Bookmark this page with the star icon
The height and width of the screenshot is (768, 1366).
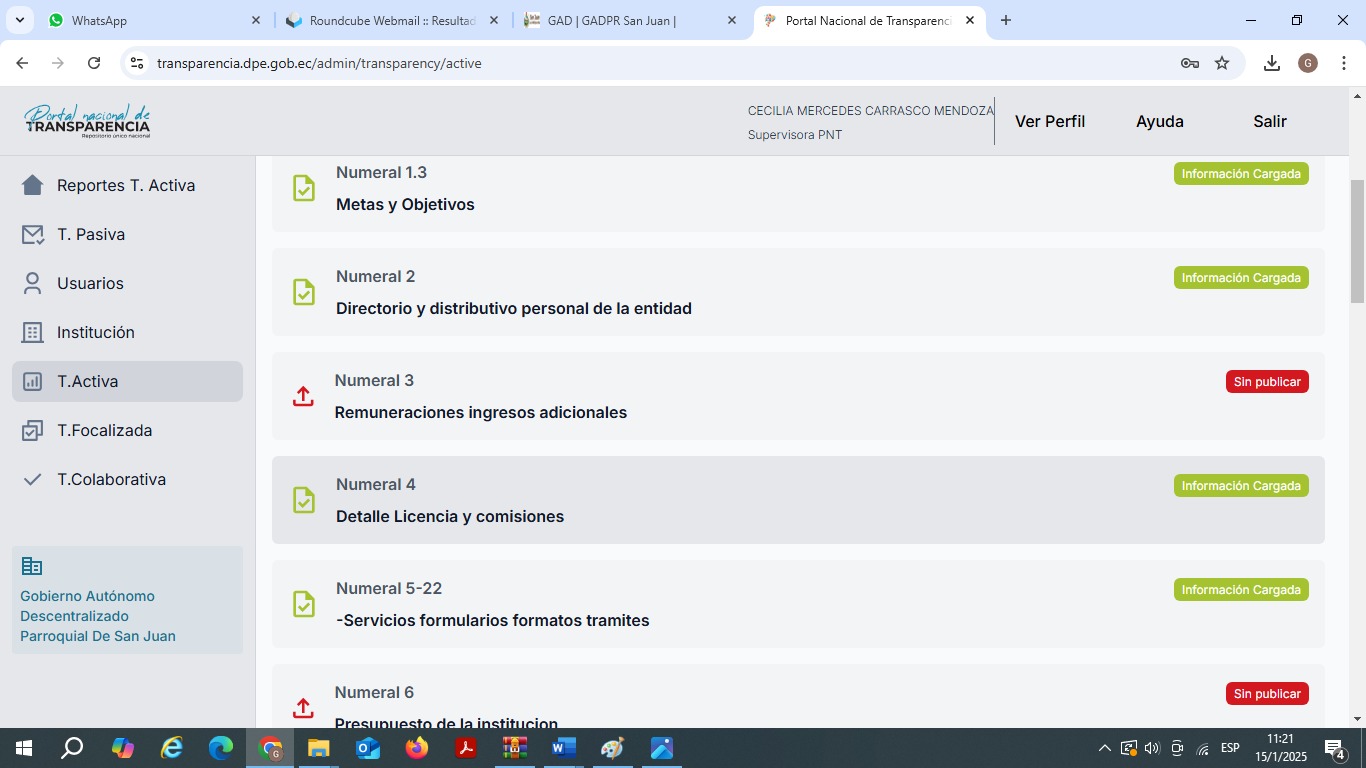(x=1222, y=63)
